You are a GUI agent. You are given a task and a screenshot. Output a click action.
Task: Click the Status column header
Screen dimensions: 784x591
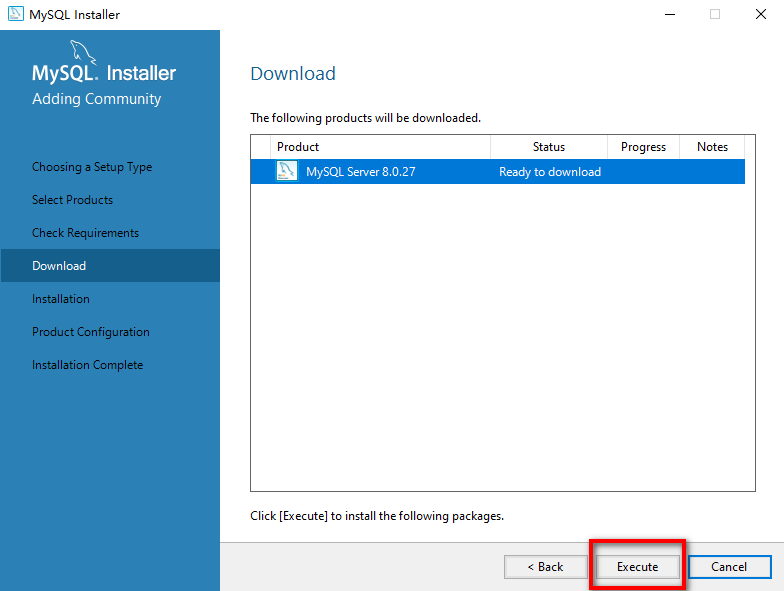pos(549,147)
